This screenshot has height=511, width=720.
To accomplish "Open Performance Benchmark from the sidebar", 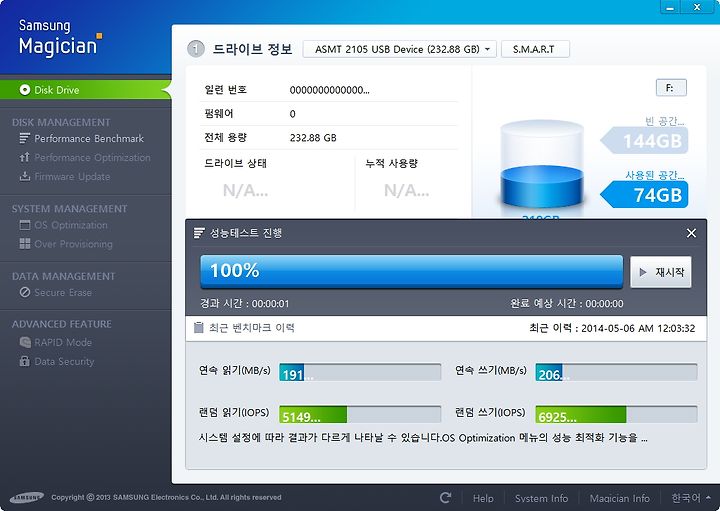I will (x=89, y=138).
